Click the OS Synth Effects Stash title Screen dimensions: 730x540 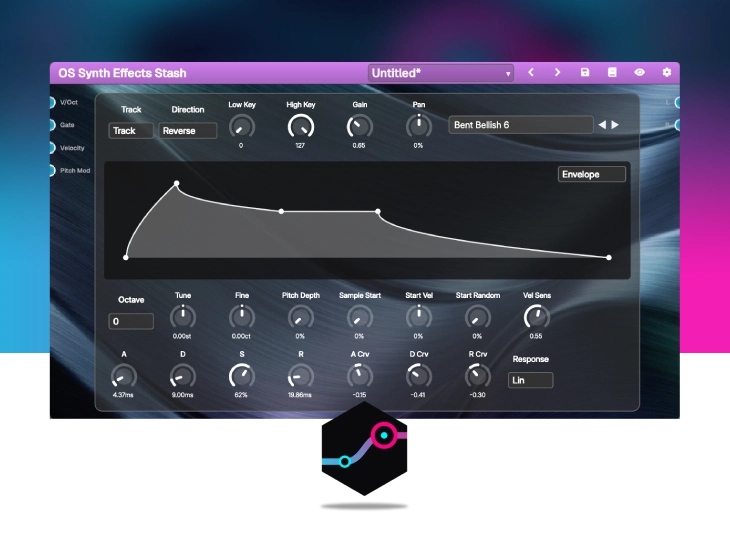(x=122, y=73)
